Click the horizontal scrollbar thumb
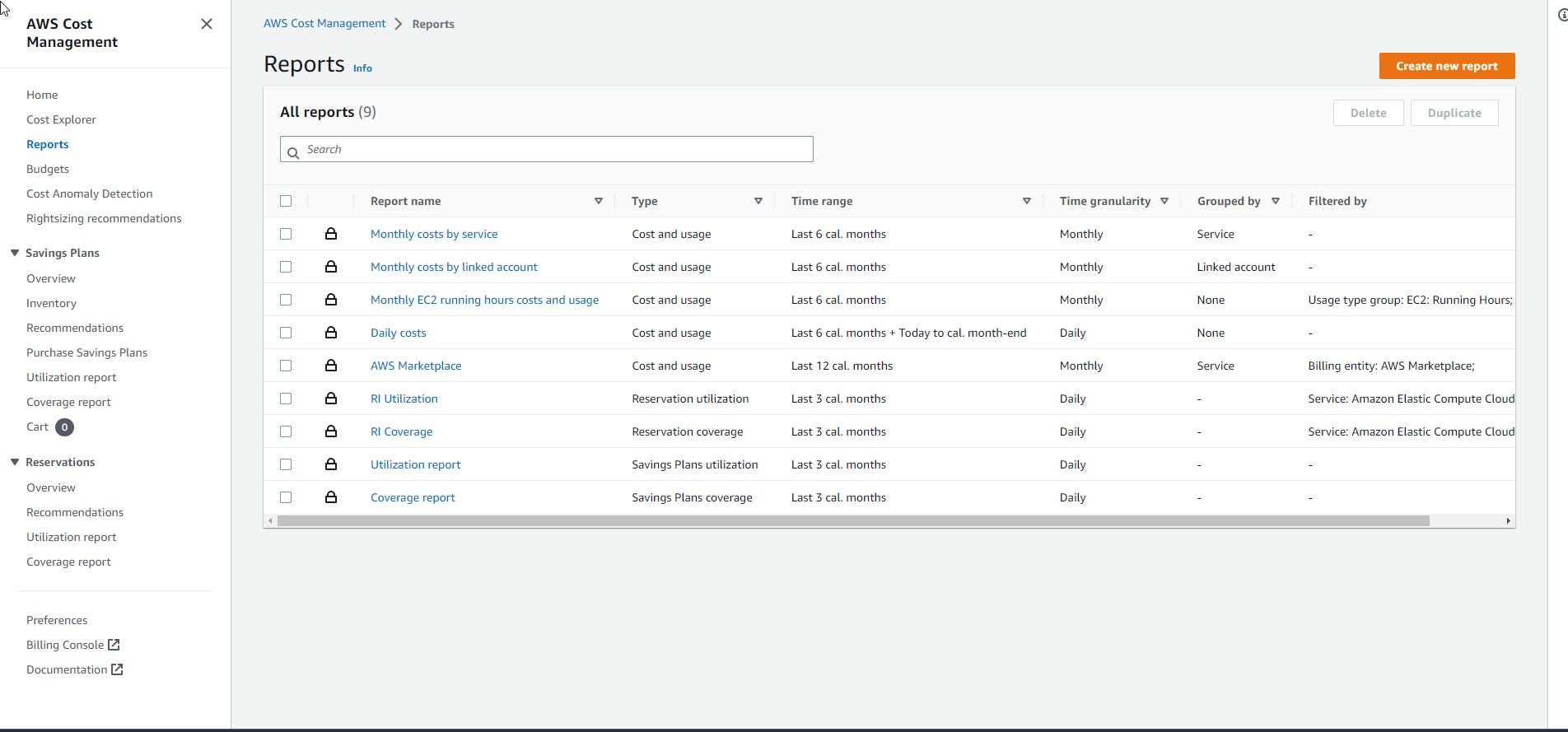 (x=853, y=521)
